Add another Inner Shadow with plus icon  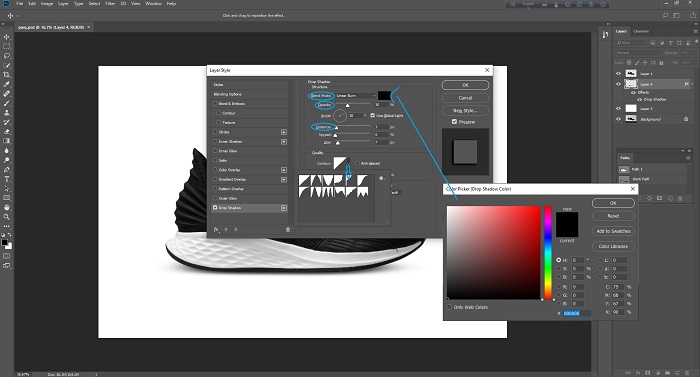coord(283,142)
